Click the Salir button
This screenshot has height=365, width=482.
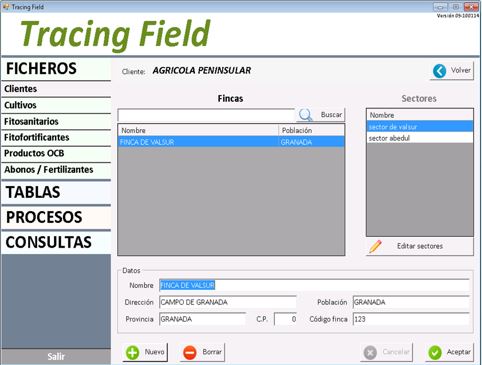click(x=56, y=357)
